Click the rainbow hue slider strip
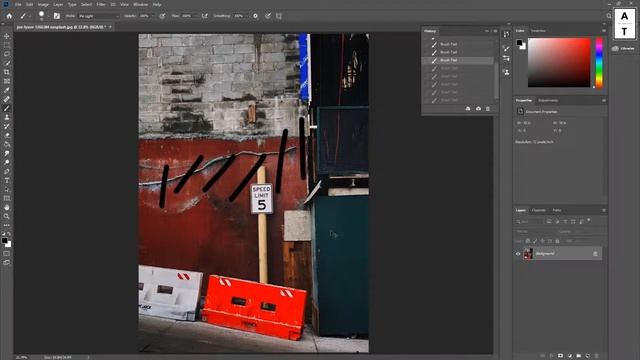The width and height of the screenshot is (640, 360). 599,62
